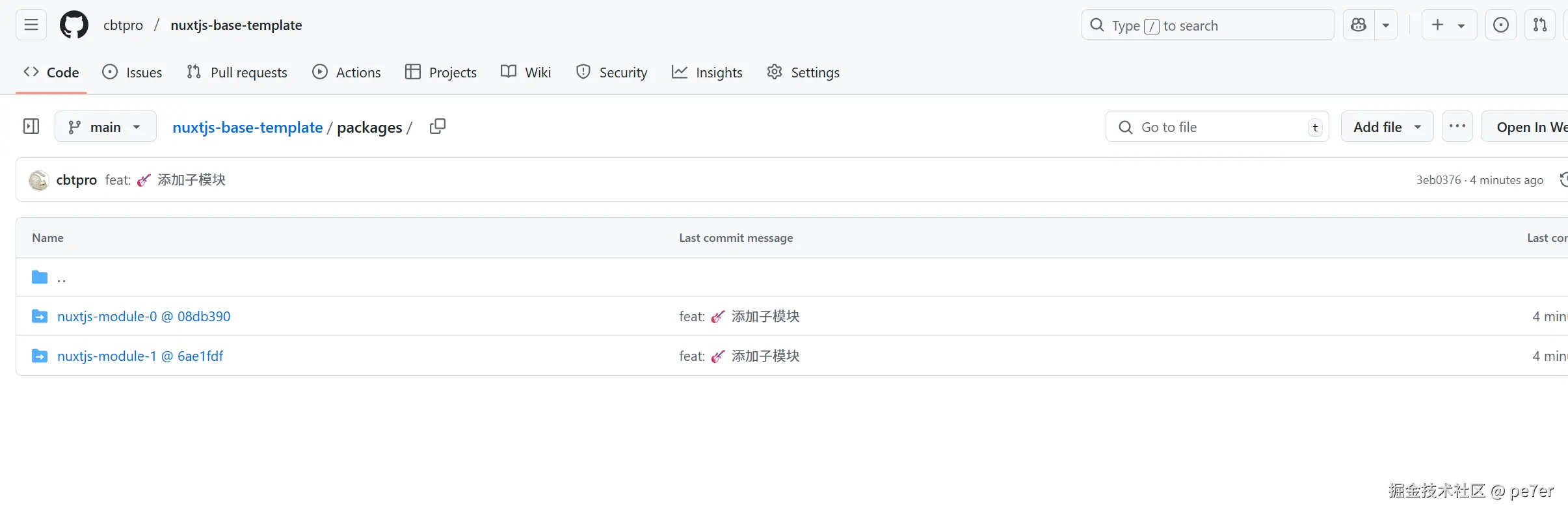Viewport: 1568px width, 515px height.
Task: Open cbtpro's avatar in commit row
Action: point(39,180)
